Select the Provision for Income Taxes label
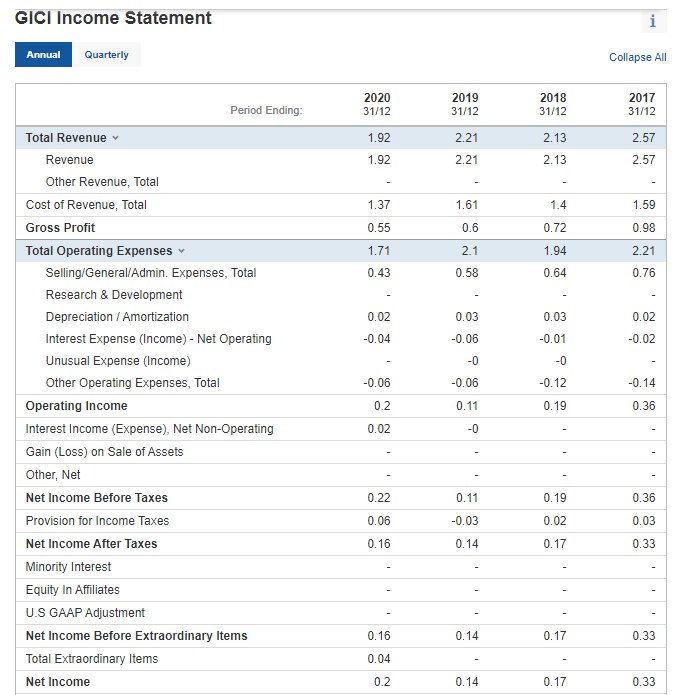The image size is (679, 695). click(x=97, y=521)
